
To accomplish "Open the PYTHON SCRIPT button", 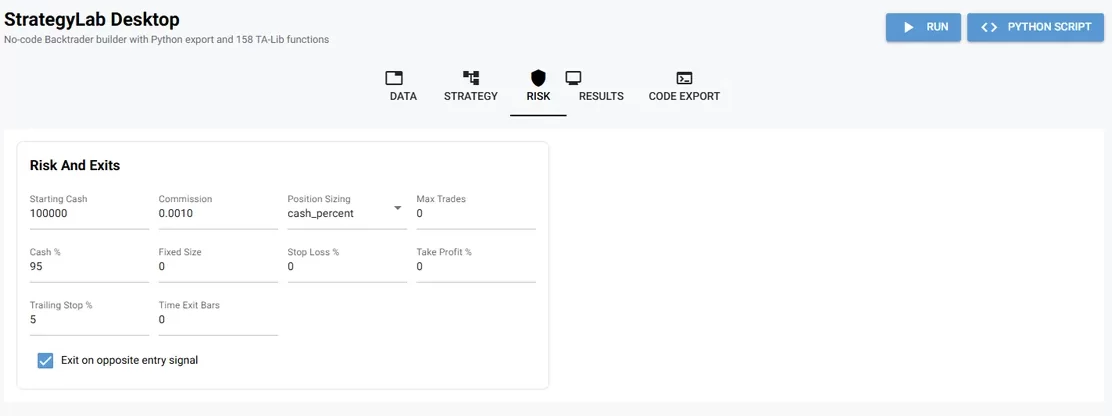I will [x=1035, y=27].
